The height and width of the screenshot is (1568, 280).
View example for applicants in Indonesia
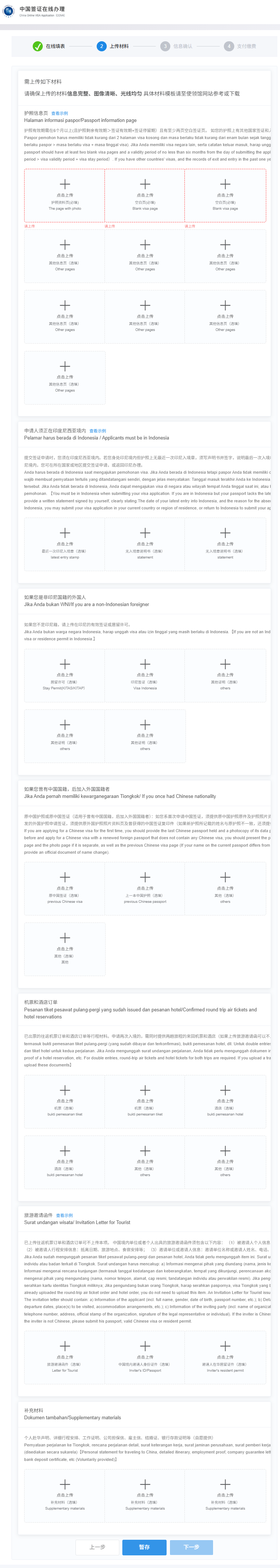pyautogui.click(x=97, y=430)
